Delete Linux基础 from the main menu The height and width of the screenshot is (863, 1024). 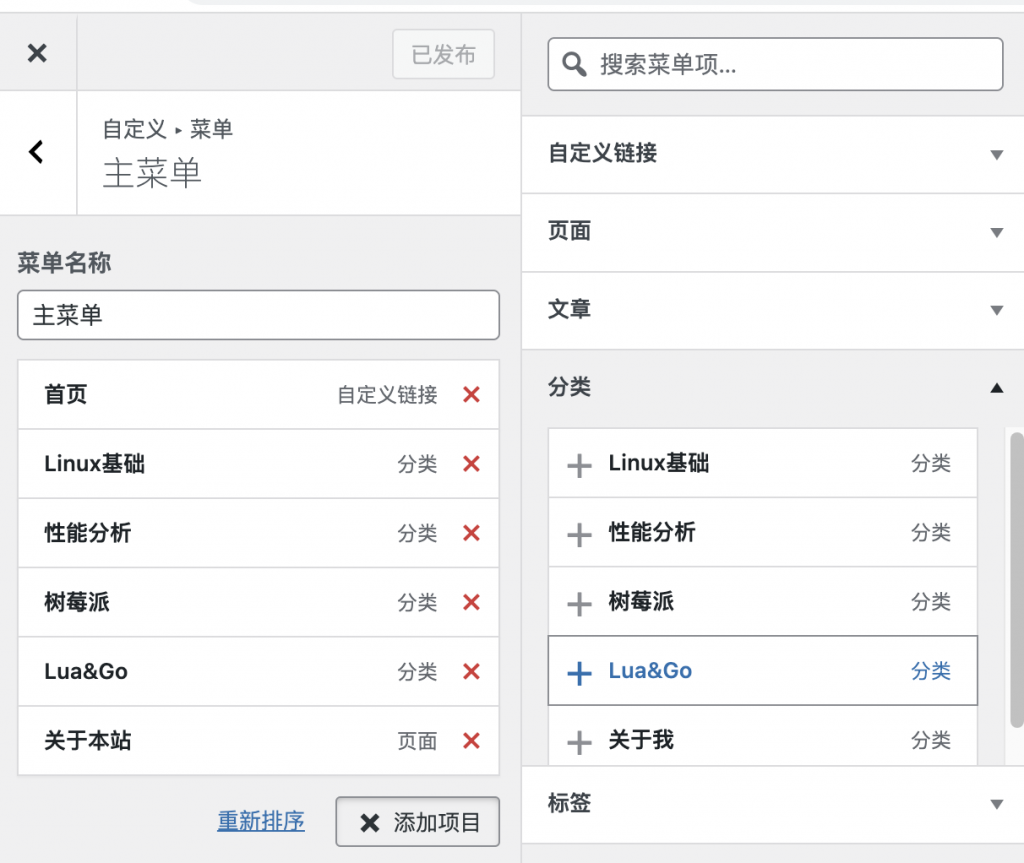tap(471, 464)
